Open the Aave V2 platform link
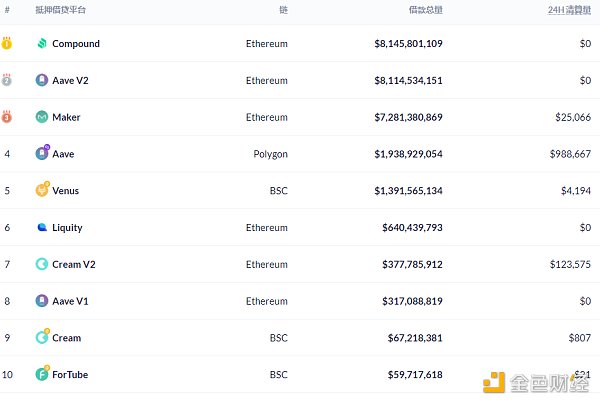This screenshot has width=600, height=404. [x=71, y=80]
